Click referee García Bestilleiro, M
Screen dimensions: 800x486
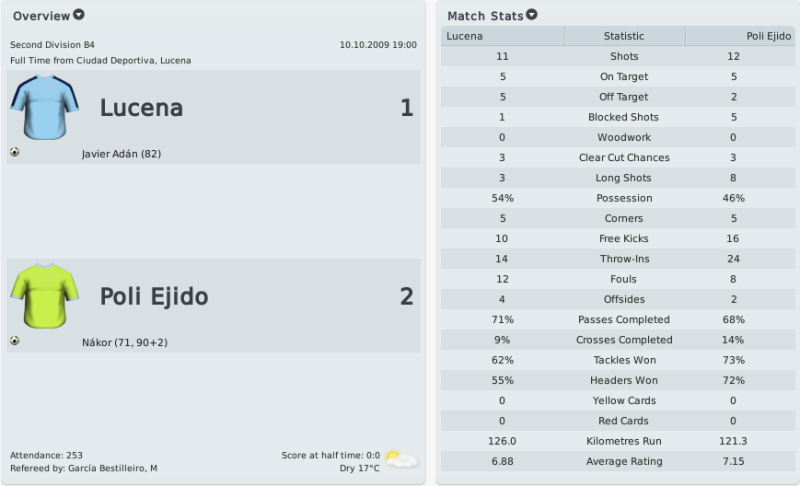113,468
